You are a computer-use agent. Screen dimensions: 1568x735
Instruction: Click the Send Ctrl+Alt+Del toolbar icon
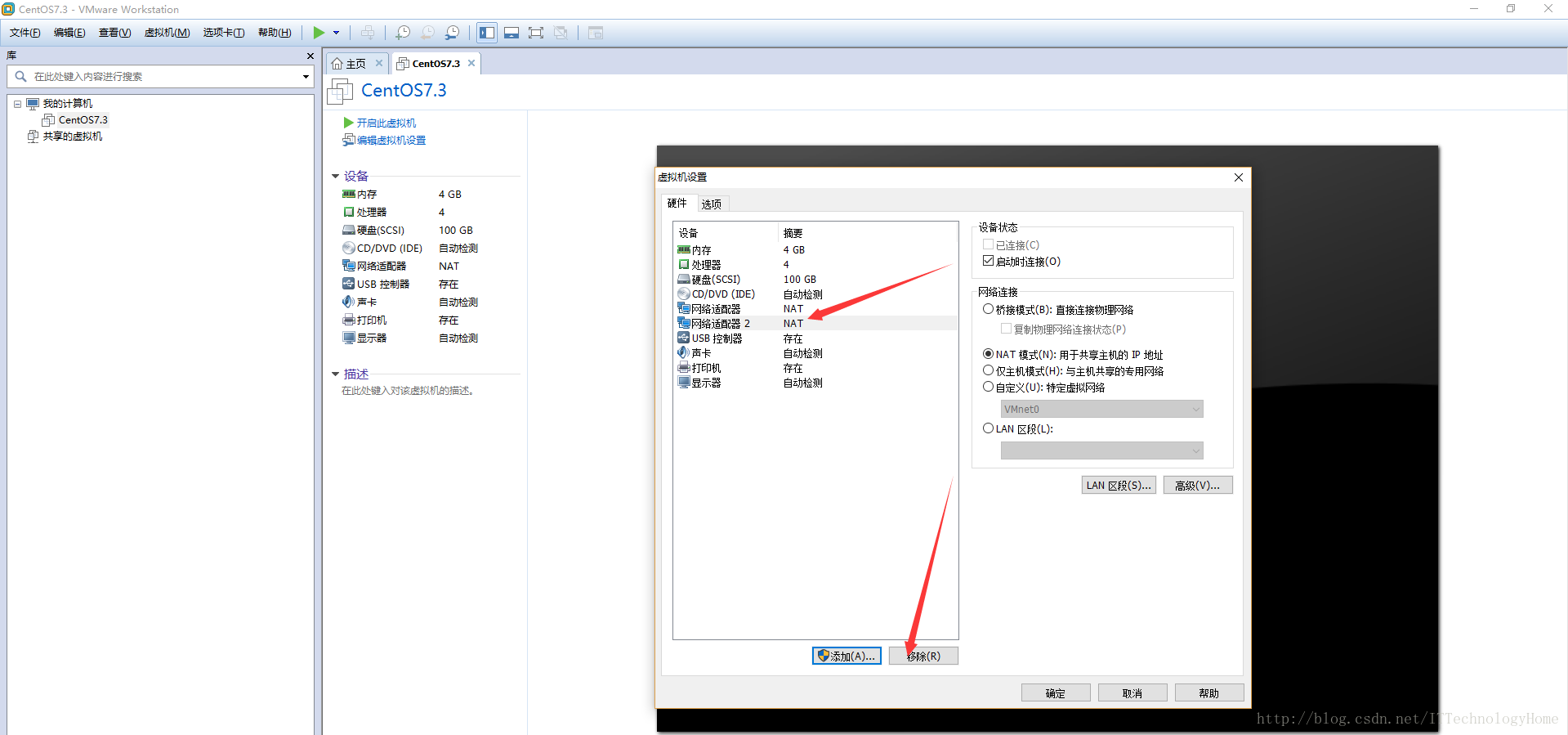[x=368, y=33]
